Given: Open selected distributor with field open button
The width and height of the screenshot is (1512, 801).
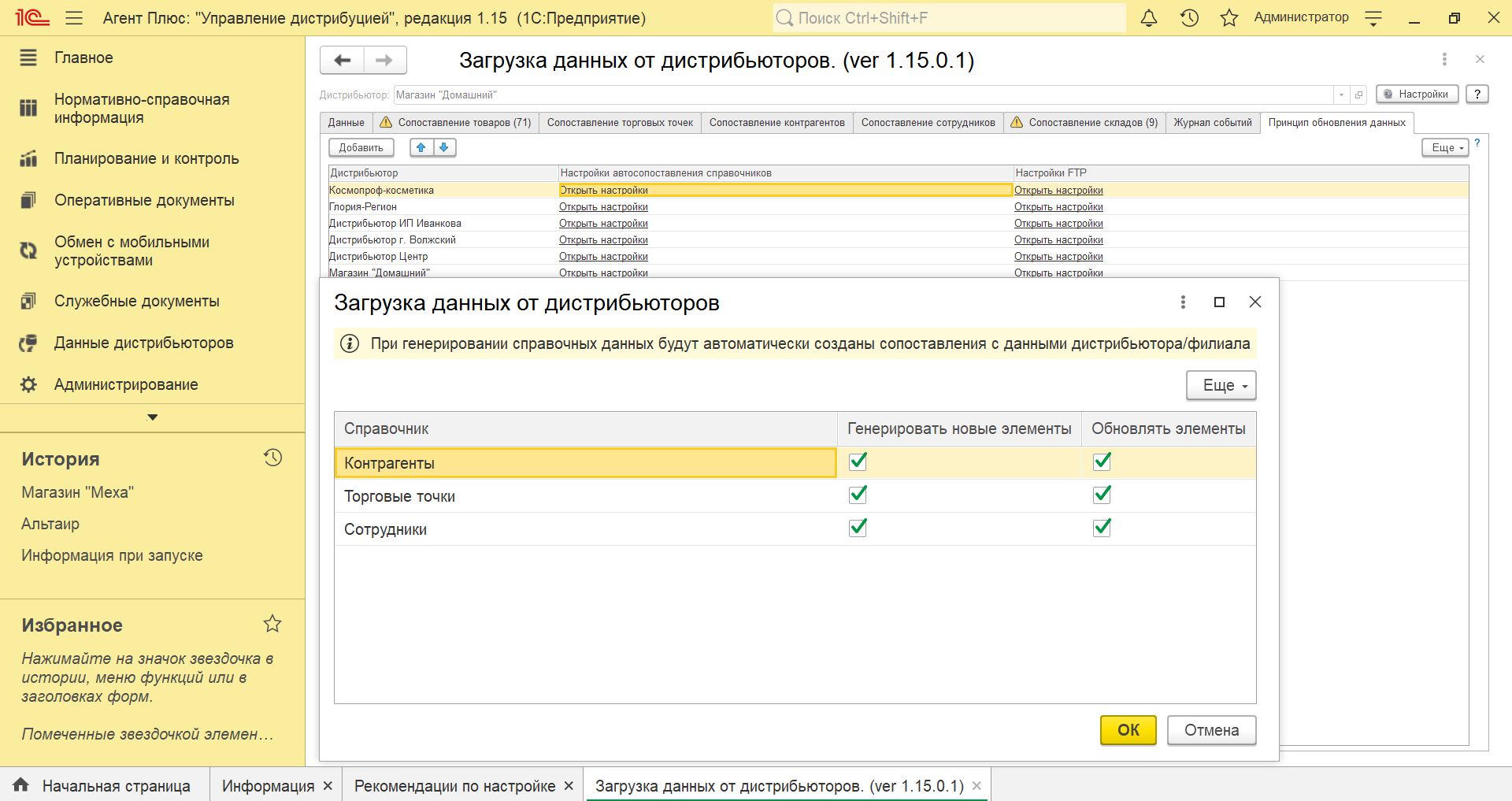Looking at the screenshot, I should click(x=1358, y=95).
